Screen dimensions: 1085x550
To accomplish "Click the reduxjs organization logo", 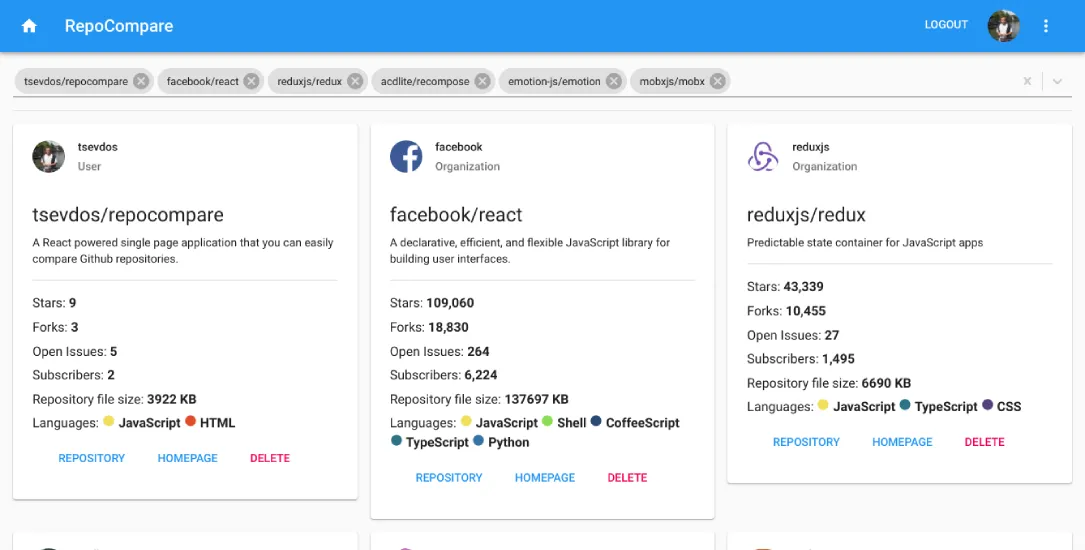I will pyautogui.click(x=763, y=156).
